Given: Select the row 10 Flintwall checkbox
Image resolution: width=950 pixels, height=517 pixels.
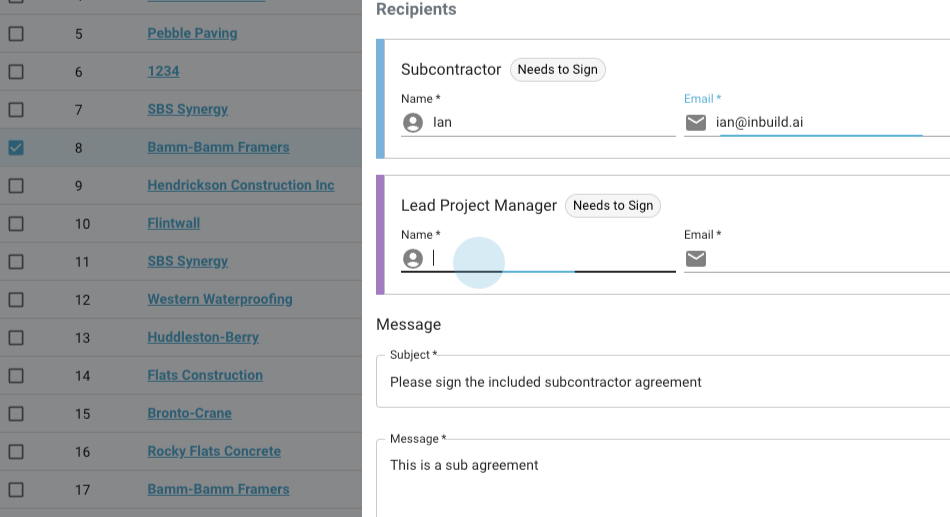Looking at the screenshot, I should pos(16,224).
